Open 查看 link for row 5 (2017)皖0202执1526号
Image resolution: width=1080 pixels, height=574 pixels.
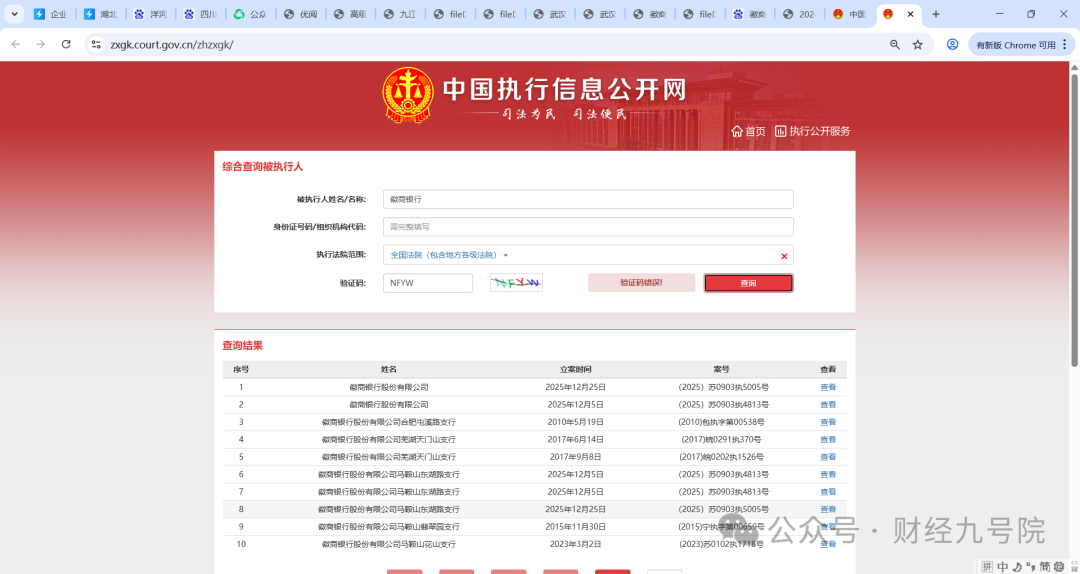pos(828,457)
